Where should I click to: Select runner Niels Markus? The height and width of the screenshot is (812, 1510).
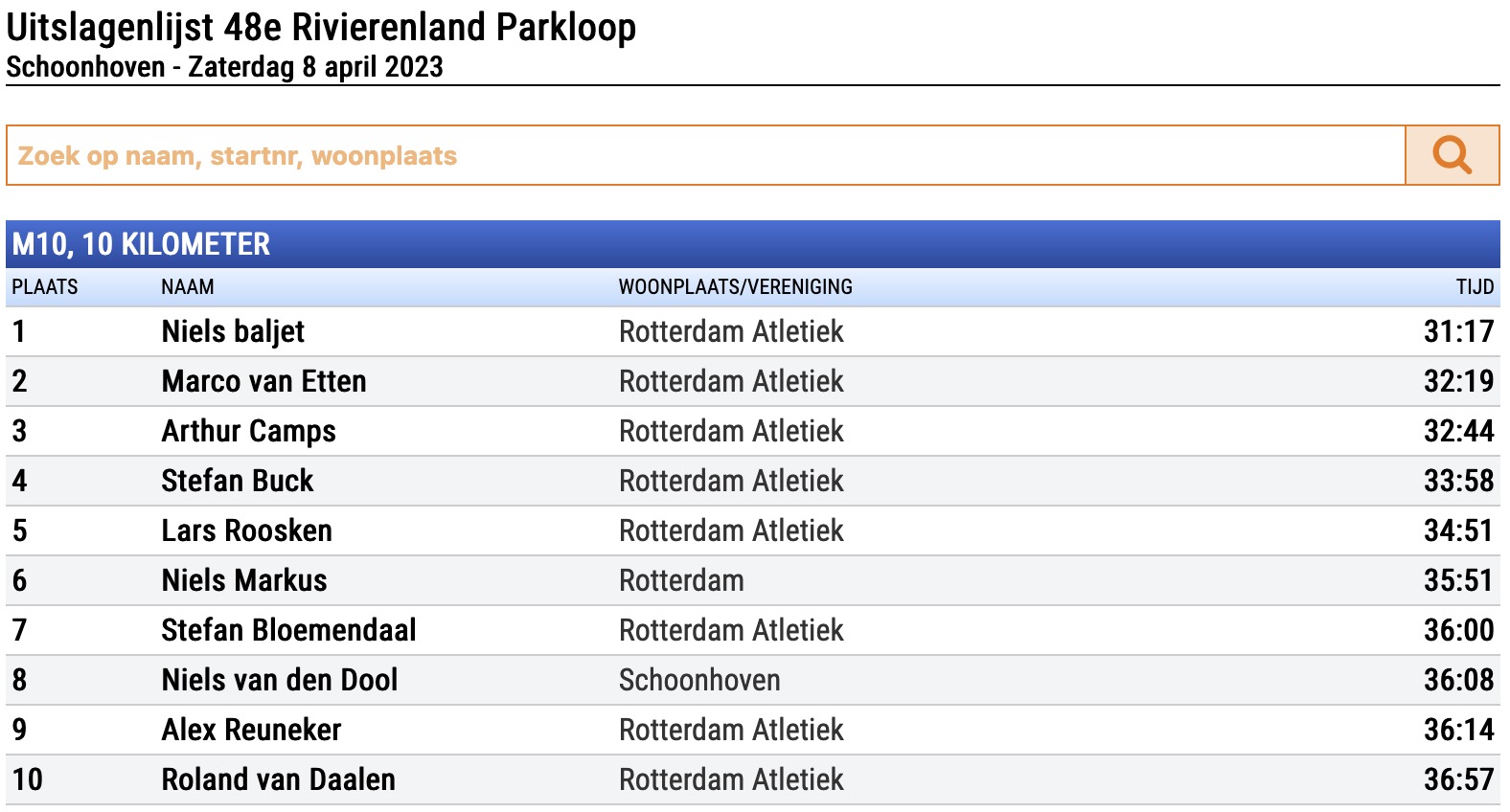point(243,580)
